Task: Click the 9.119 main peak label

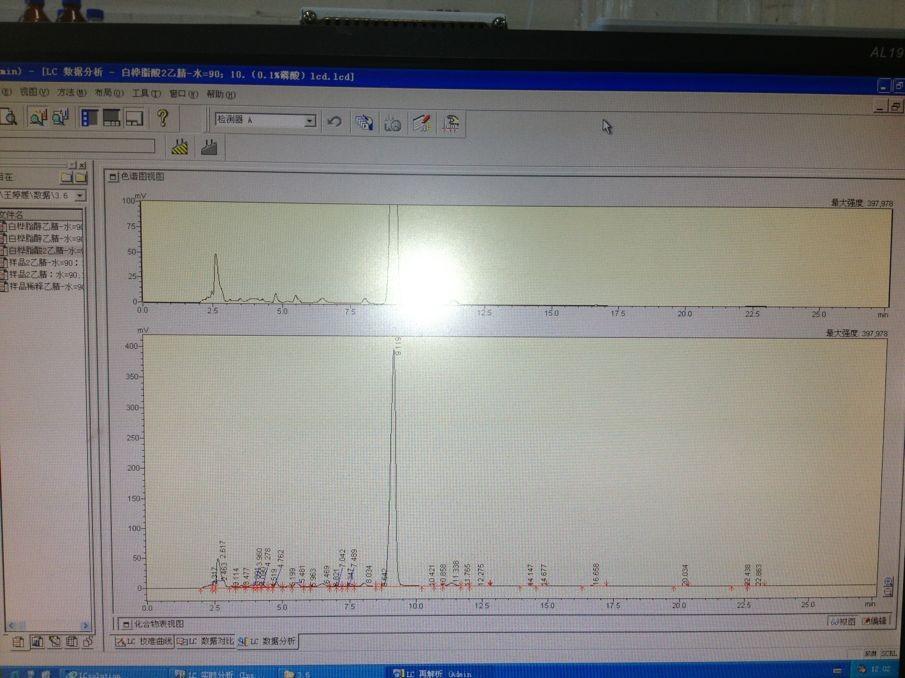Action: point(398,346)
